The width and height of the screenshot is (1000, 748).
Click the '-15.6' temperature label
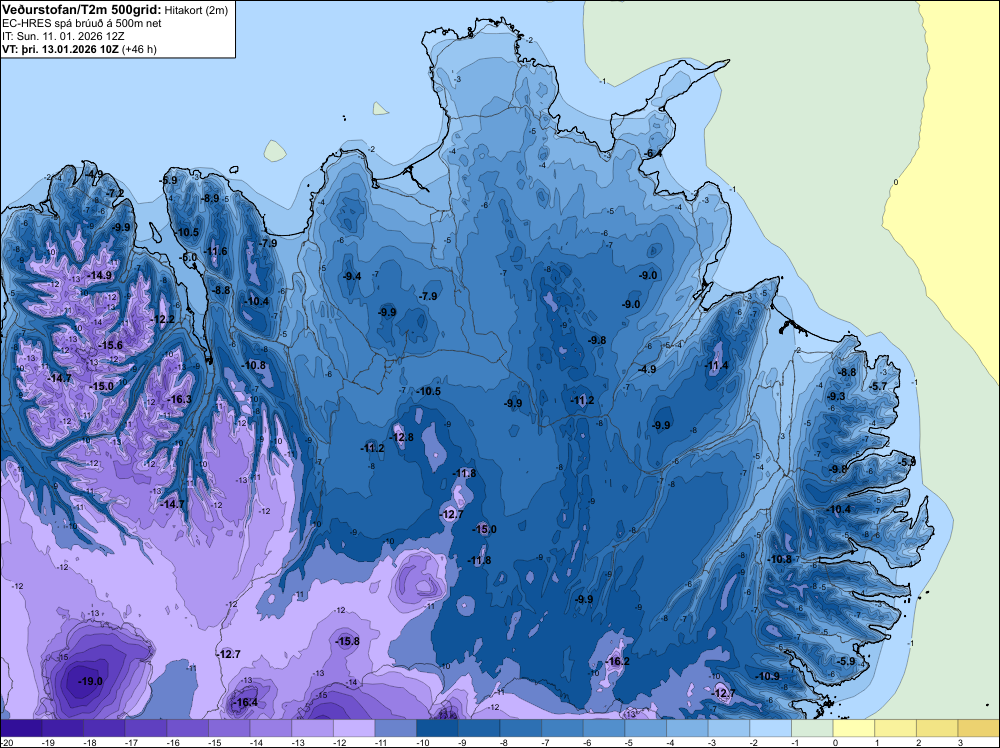pos(110,345)
